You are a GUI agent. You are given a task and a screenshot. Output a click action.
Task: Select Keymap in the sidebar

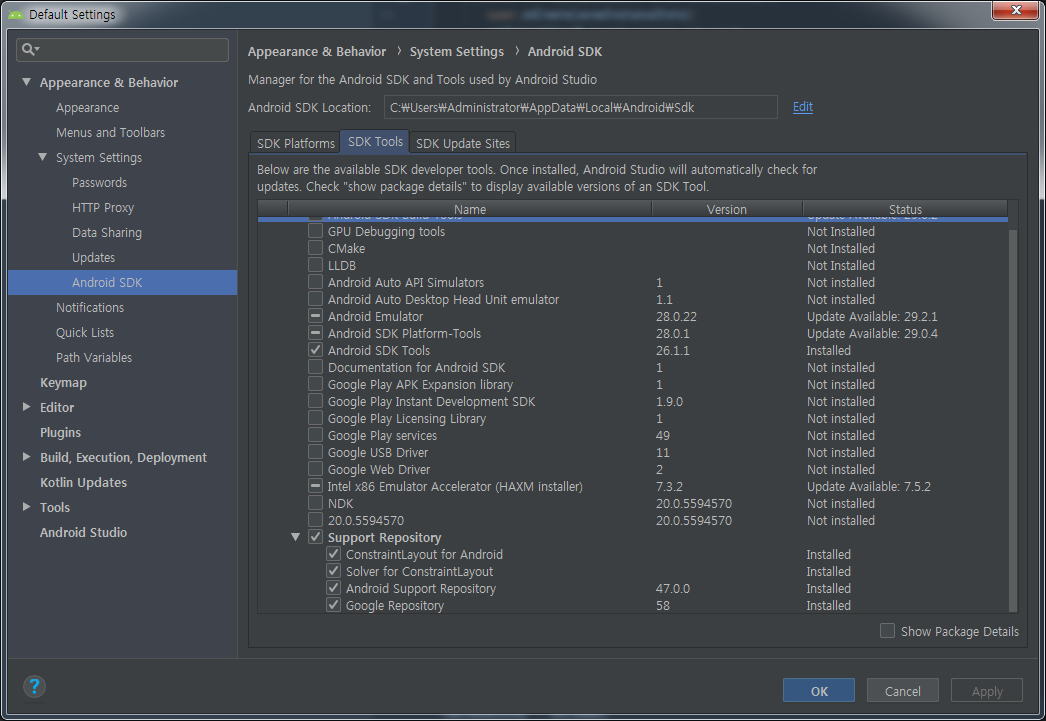pyautogui.click(x=63, y=382)
